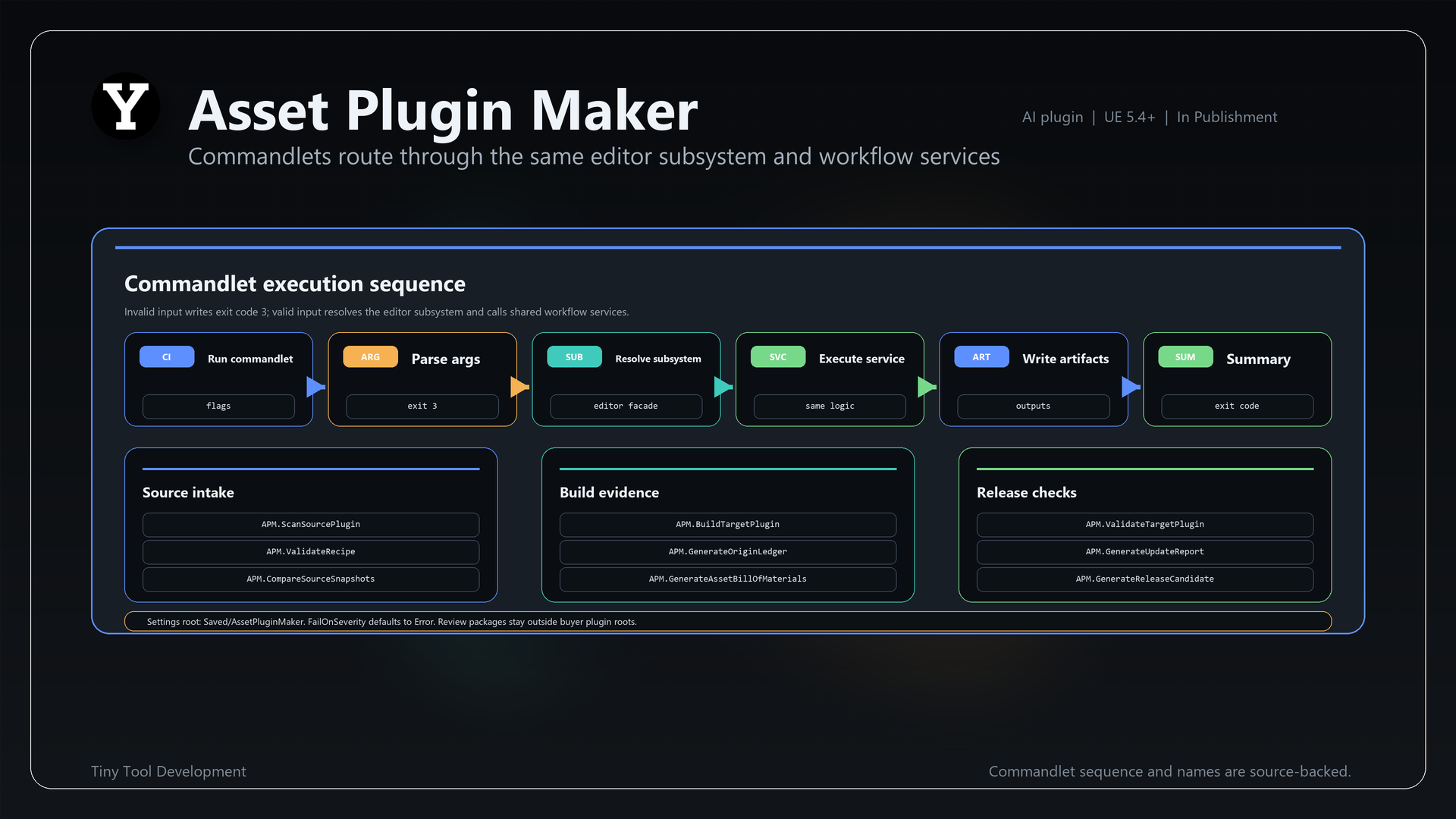Click the In Publishment label
The image size is (1456, 819).
[1227, 118]
